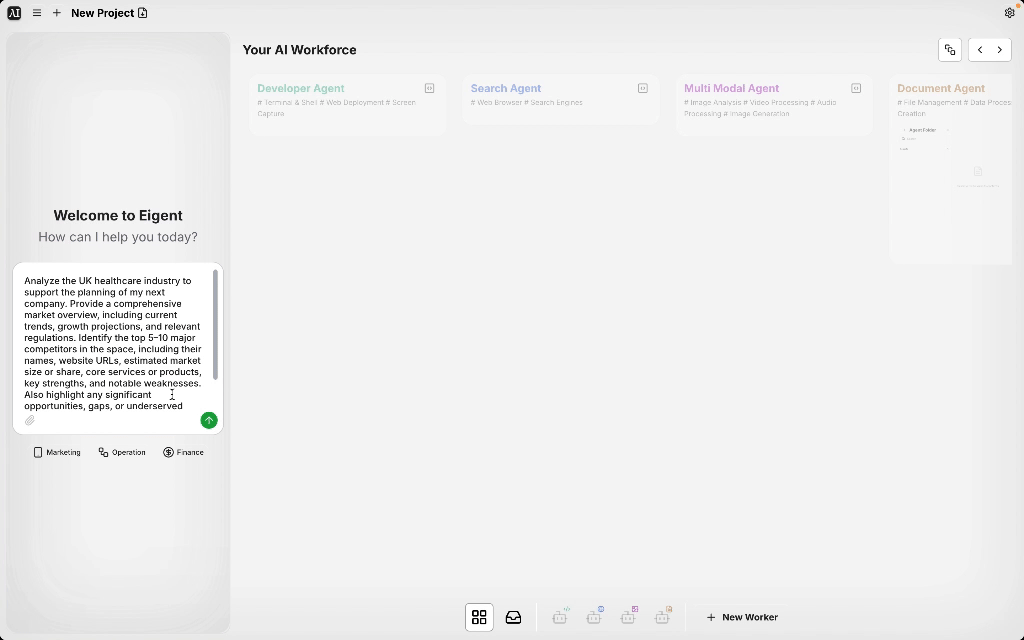1024x640 pixels.
Task: Select the Operation suggestion
Action: (122, 453)
